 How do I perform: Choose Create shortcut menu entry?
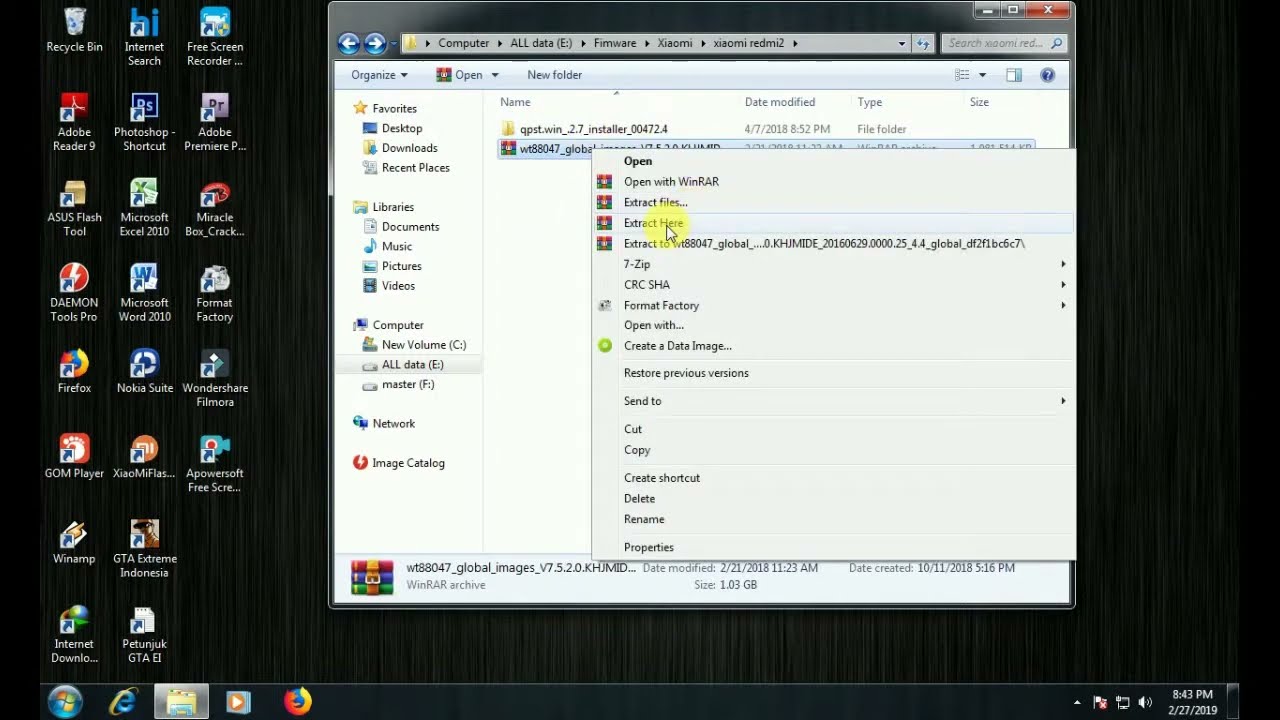coord(834,478)
